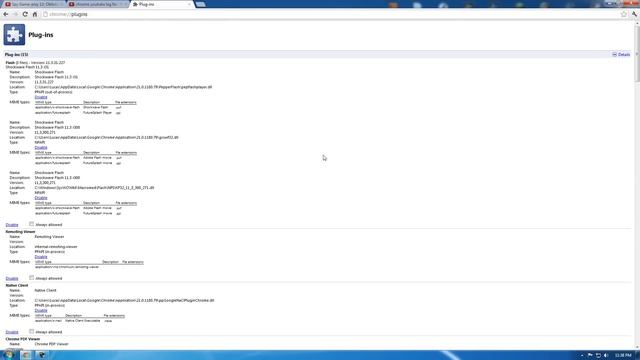Click the Native Client DLL location path
The image size is (640, 360).
point(124,300)
